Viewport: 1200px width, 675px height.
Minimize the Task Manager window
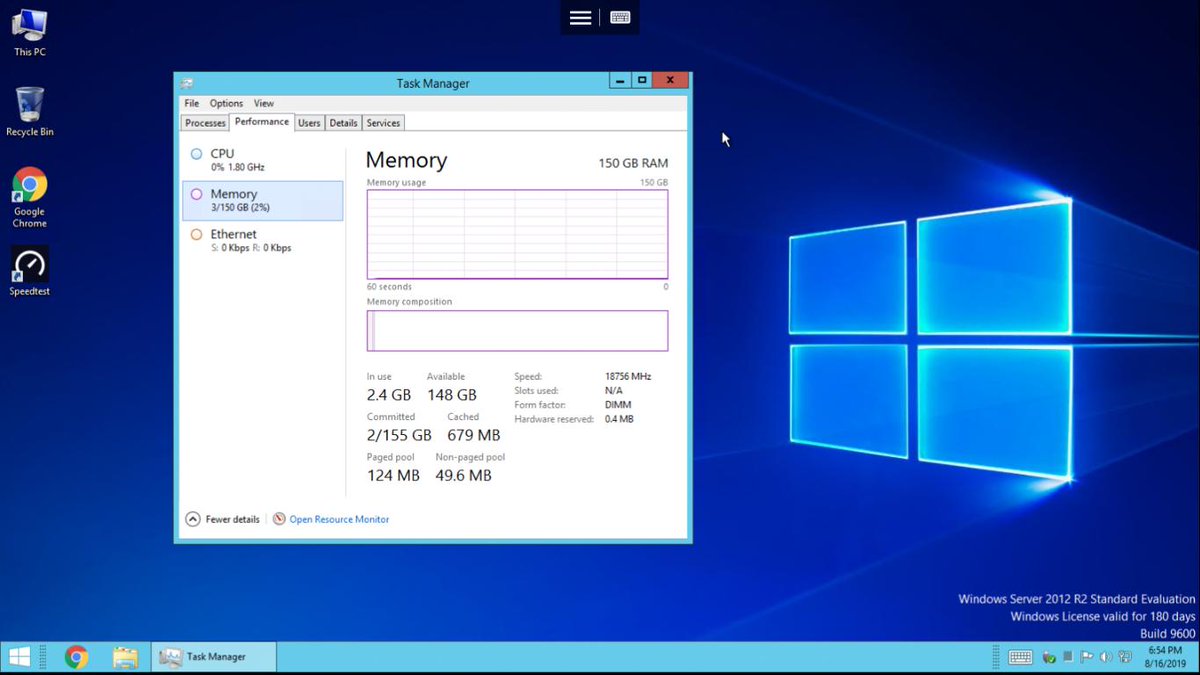(621, 80)
